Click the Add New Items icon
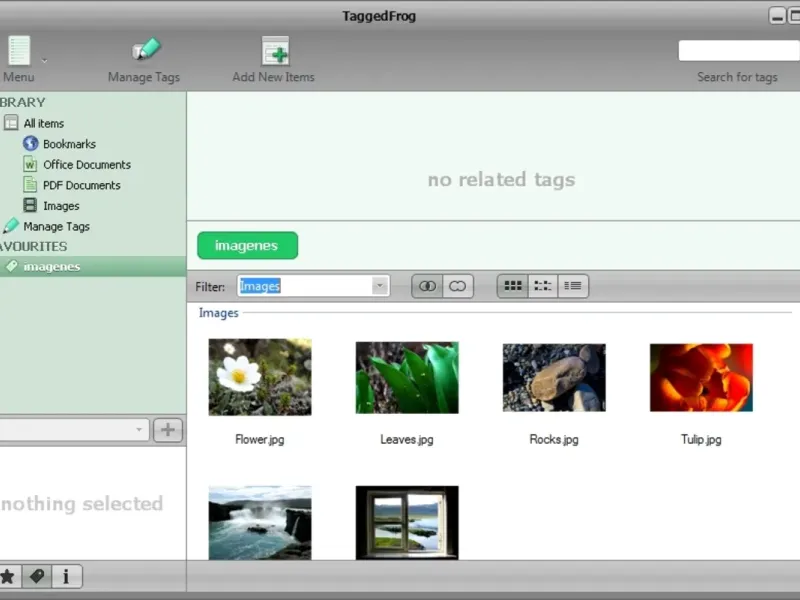Viewport: 800px width, 600px height. click(x=276, y=51)
